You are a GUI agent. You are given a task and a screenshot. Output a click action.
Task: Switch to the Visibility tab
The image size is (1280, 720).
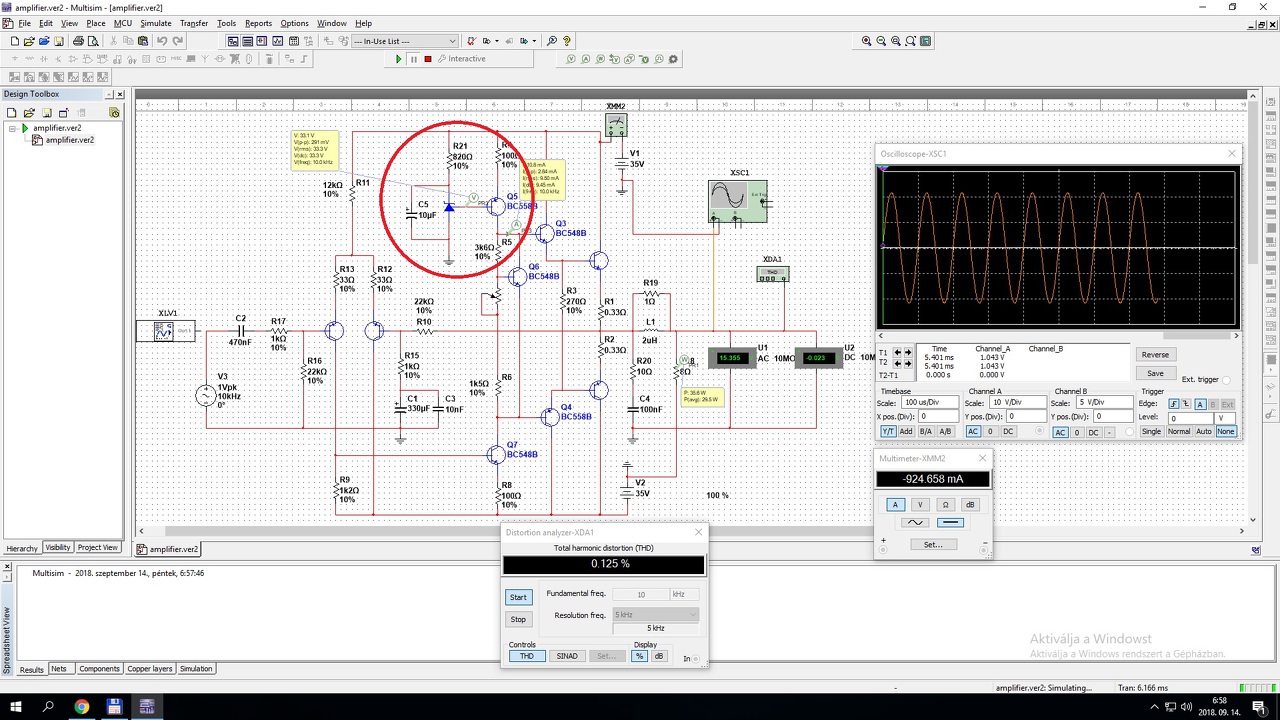pyautogui.click(x=58, y=548)
